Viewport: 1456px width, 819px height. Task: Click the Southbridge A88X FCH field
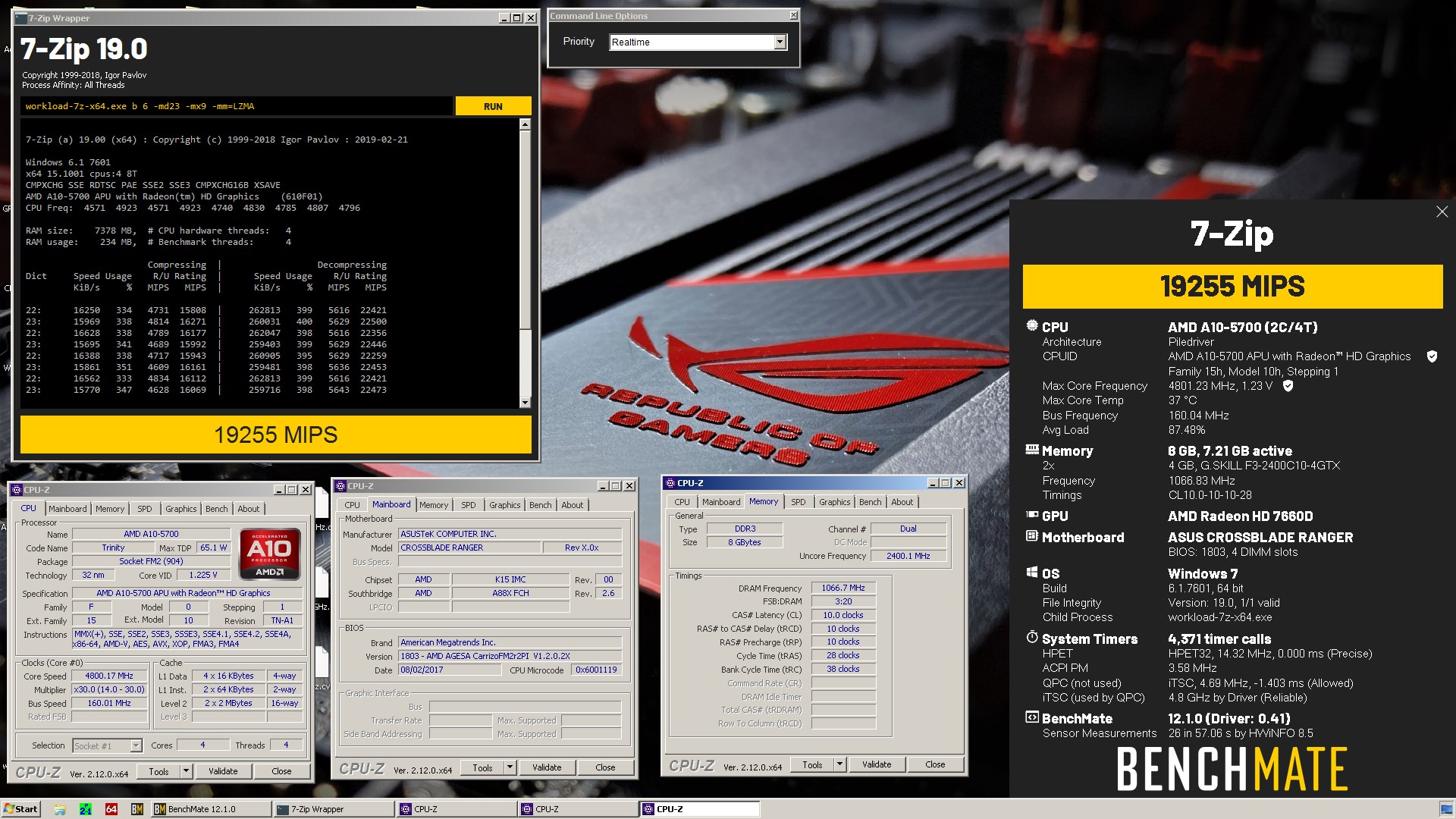(x=510, y=594)
